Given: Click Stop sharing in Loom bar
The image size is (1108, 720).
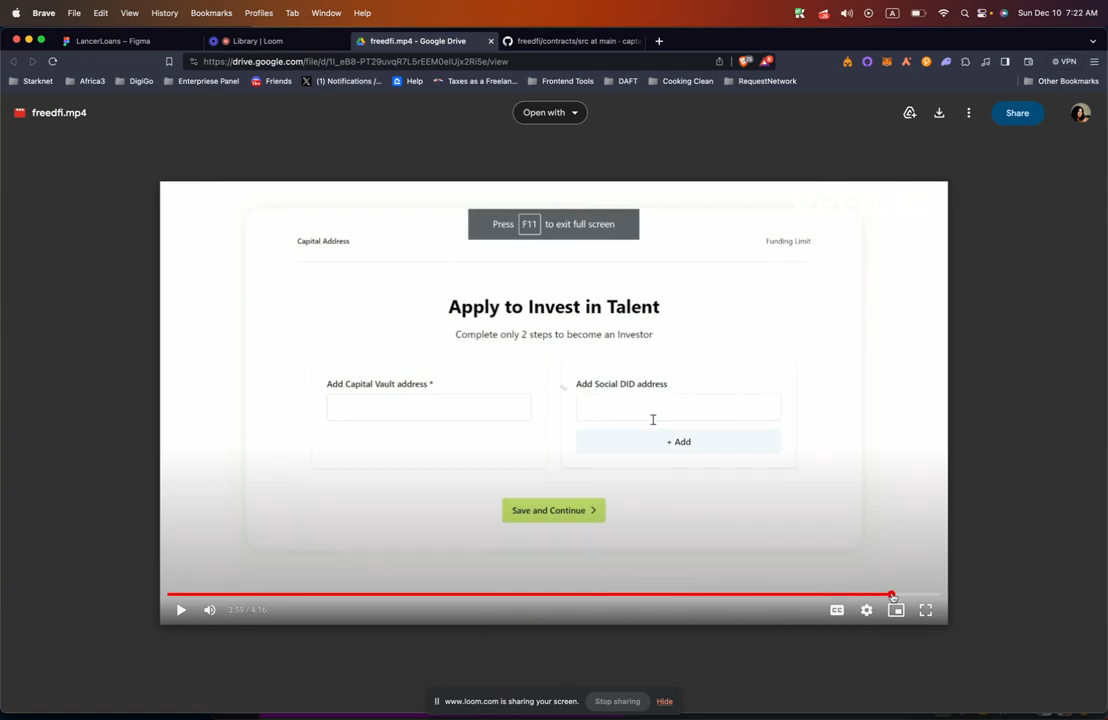Looking at the screenshot, I should pos(617,702).
